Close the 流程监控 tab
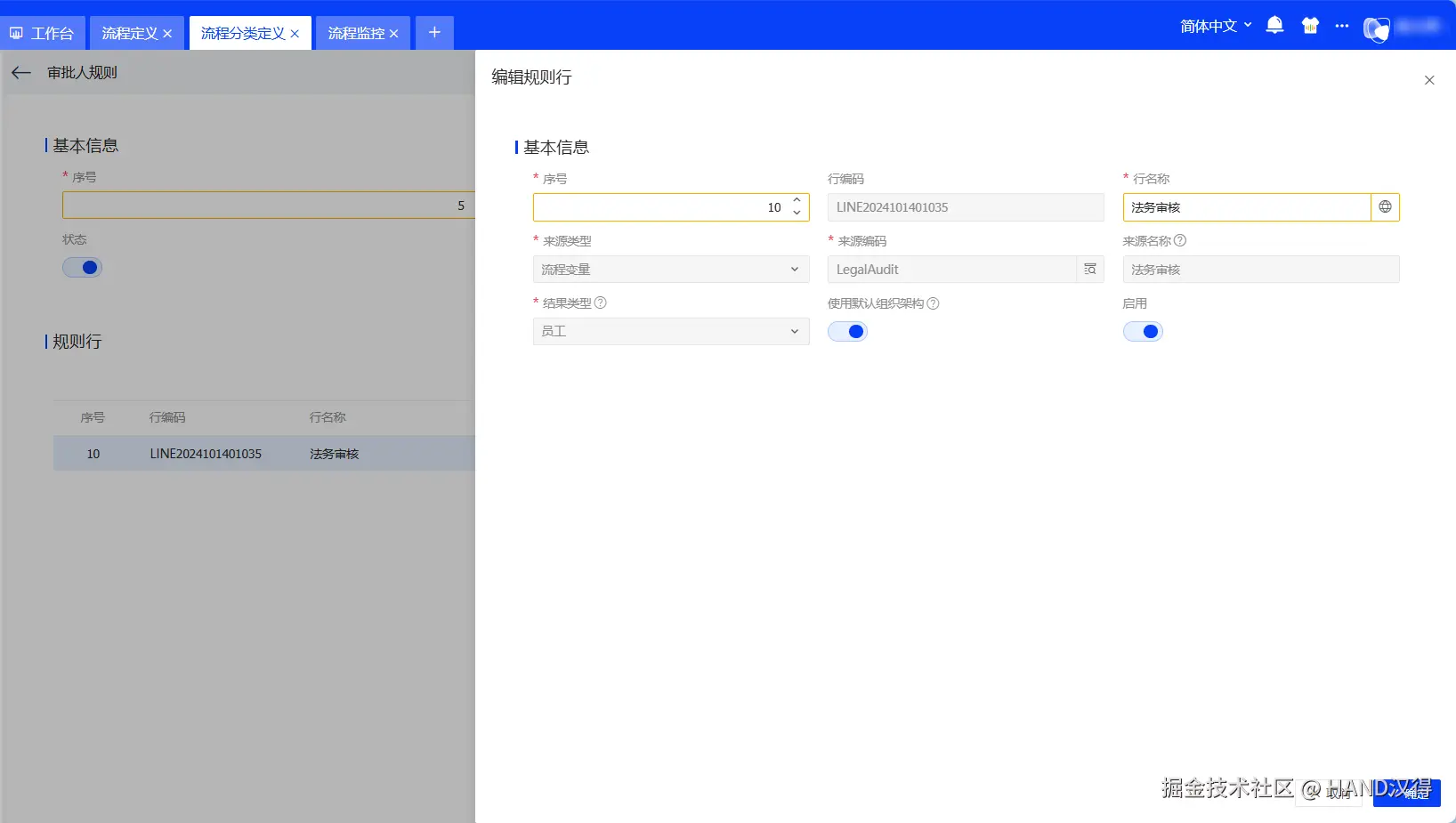 pos(393,34)
